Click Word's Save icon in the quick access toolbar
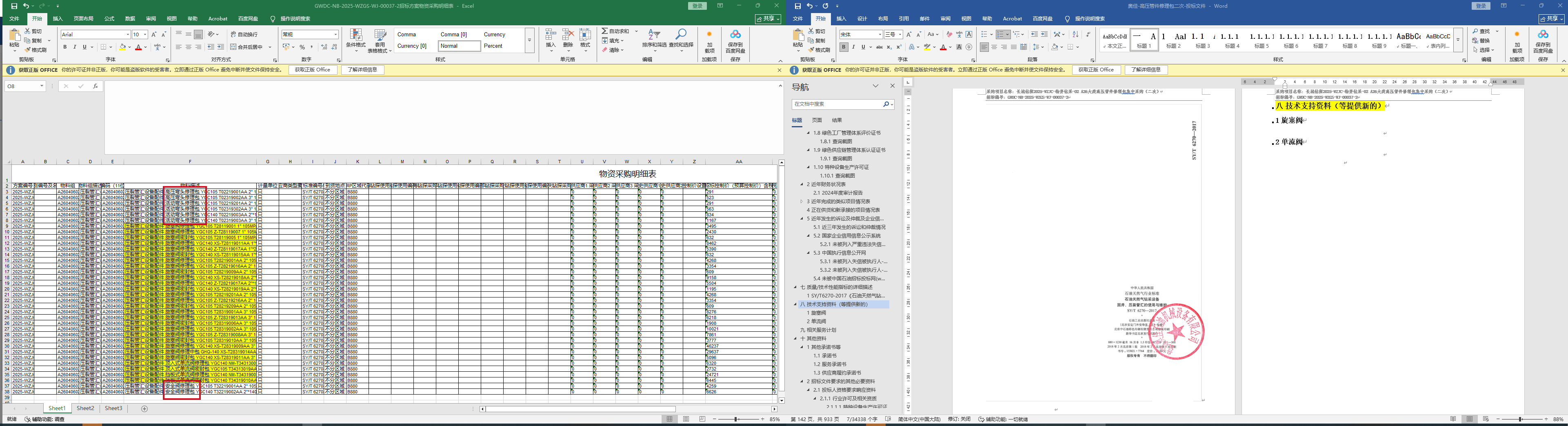 click(x=797, y=6)
